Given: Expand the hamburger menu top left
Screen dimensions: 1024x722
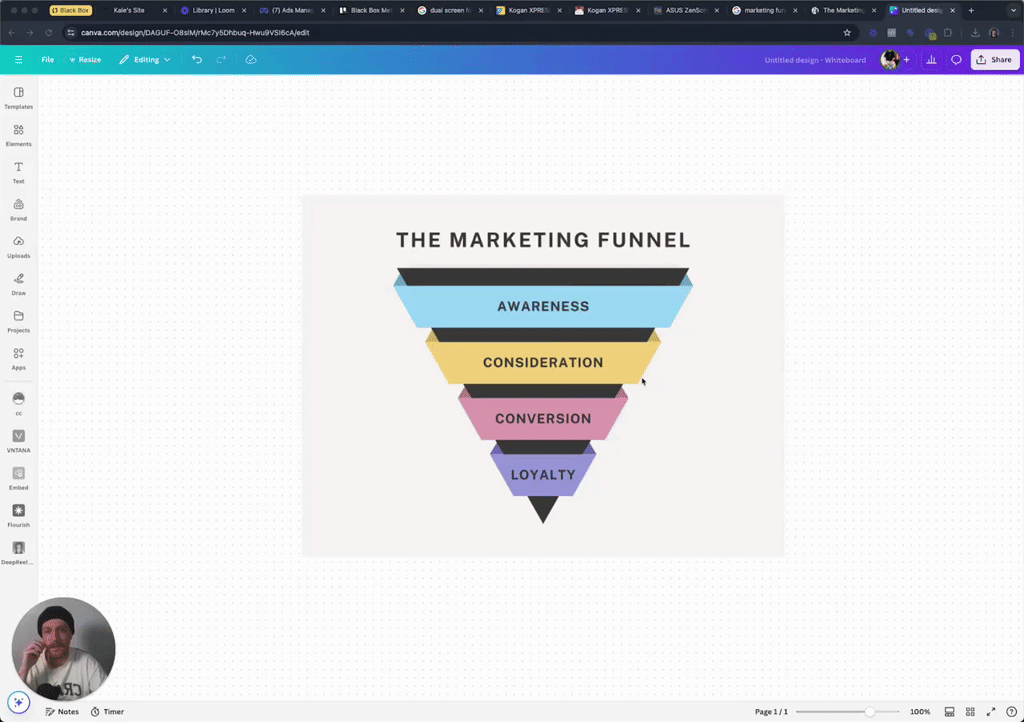Looking at the screenshot, I should tap(18, 60).
